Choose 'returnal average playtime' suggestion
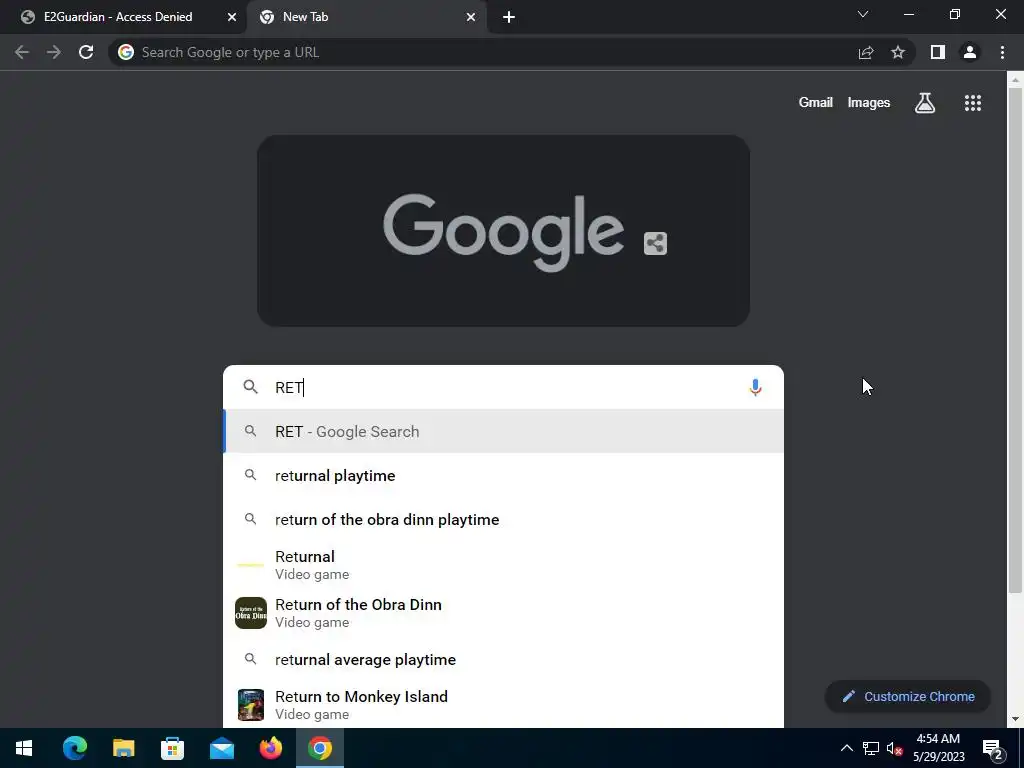Image resolution: width=1024 pixels, height=768 pixels. click(x=503, y=660)
